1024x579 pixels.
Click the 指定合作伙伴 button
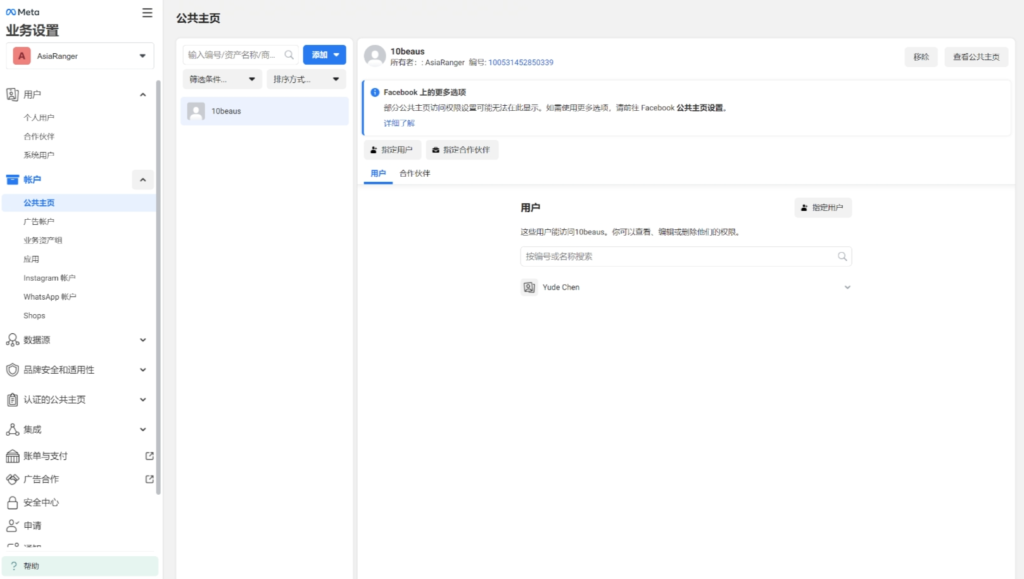[462, 150]
